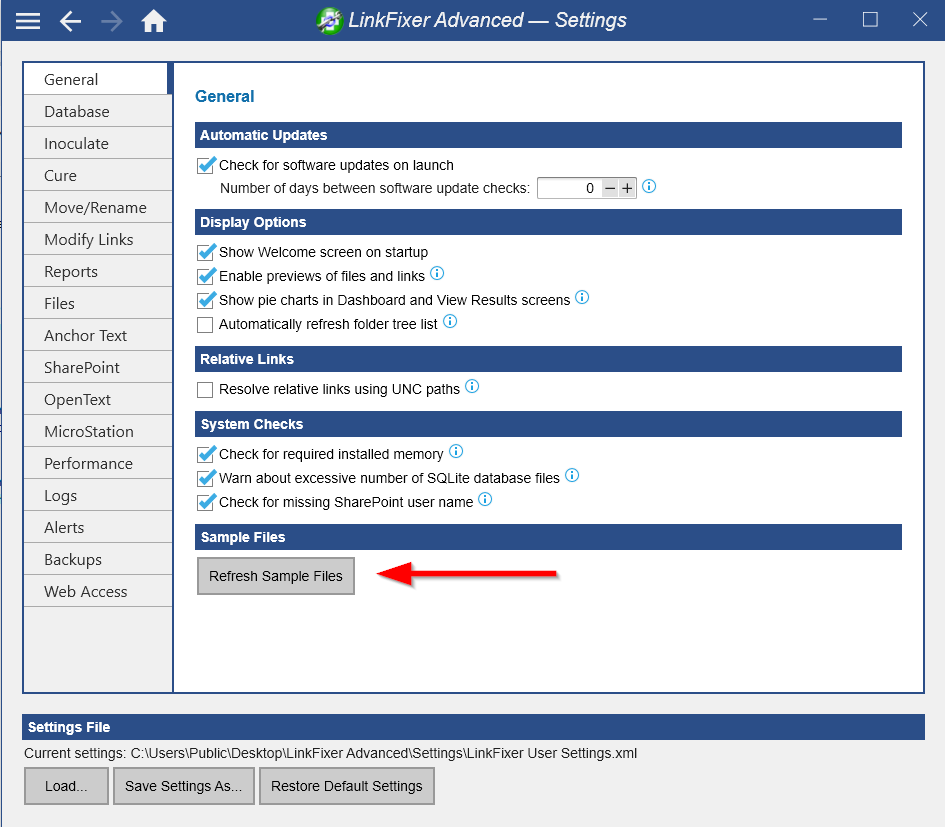Return to the Home screen
The width and height of the screenshot is (945, 827).
pos(154,21)
